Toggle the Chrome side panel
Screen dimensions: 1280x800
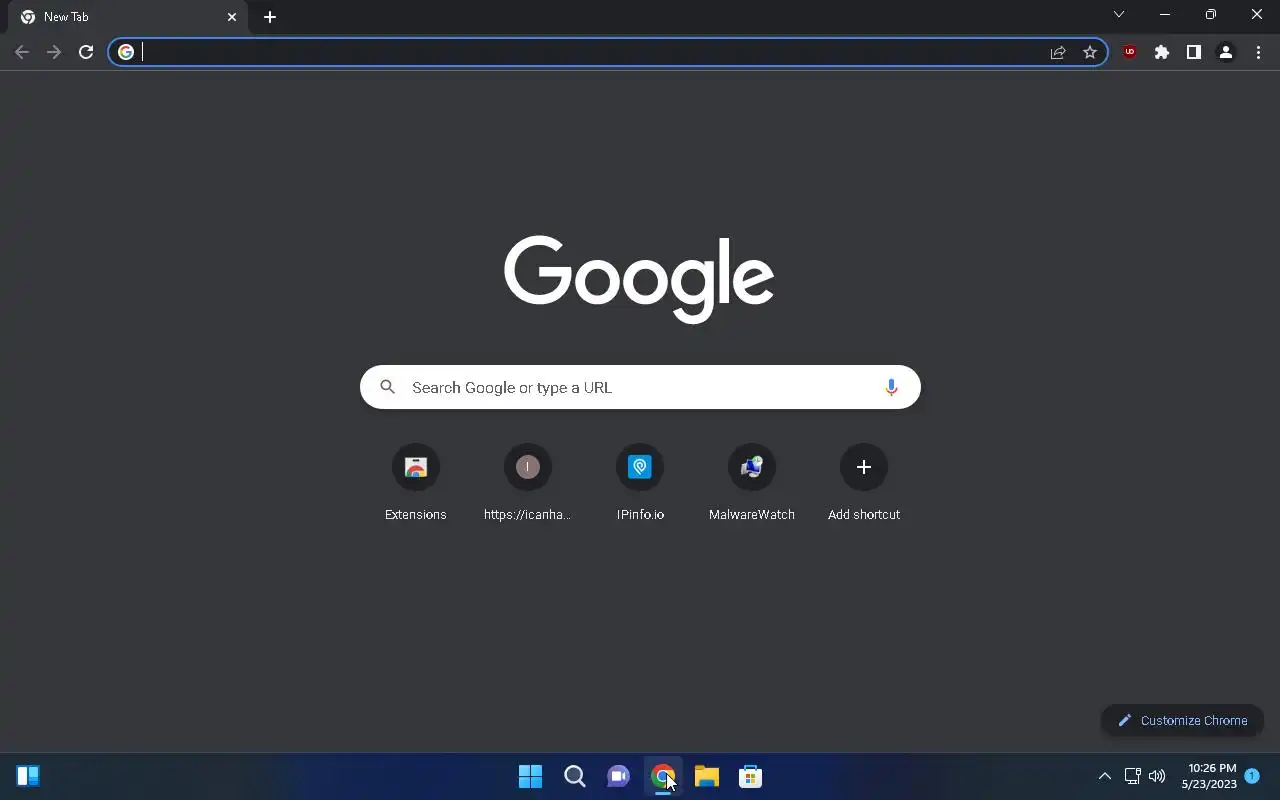[x=1194, y=52]
